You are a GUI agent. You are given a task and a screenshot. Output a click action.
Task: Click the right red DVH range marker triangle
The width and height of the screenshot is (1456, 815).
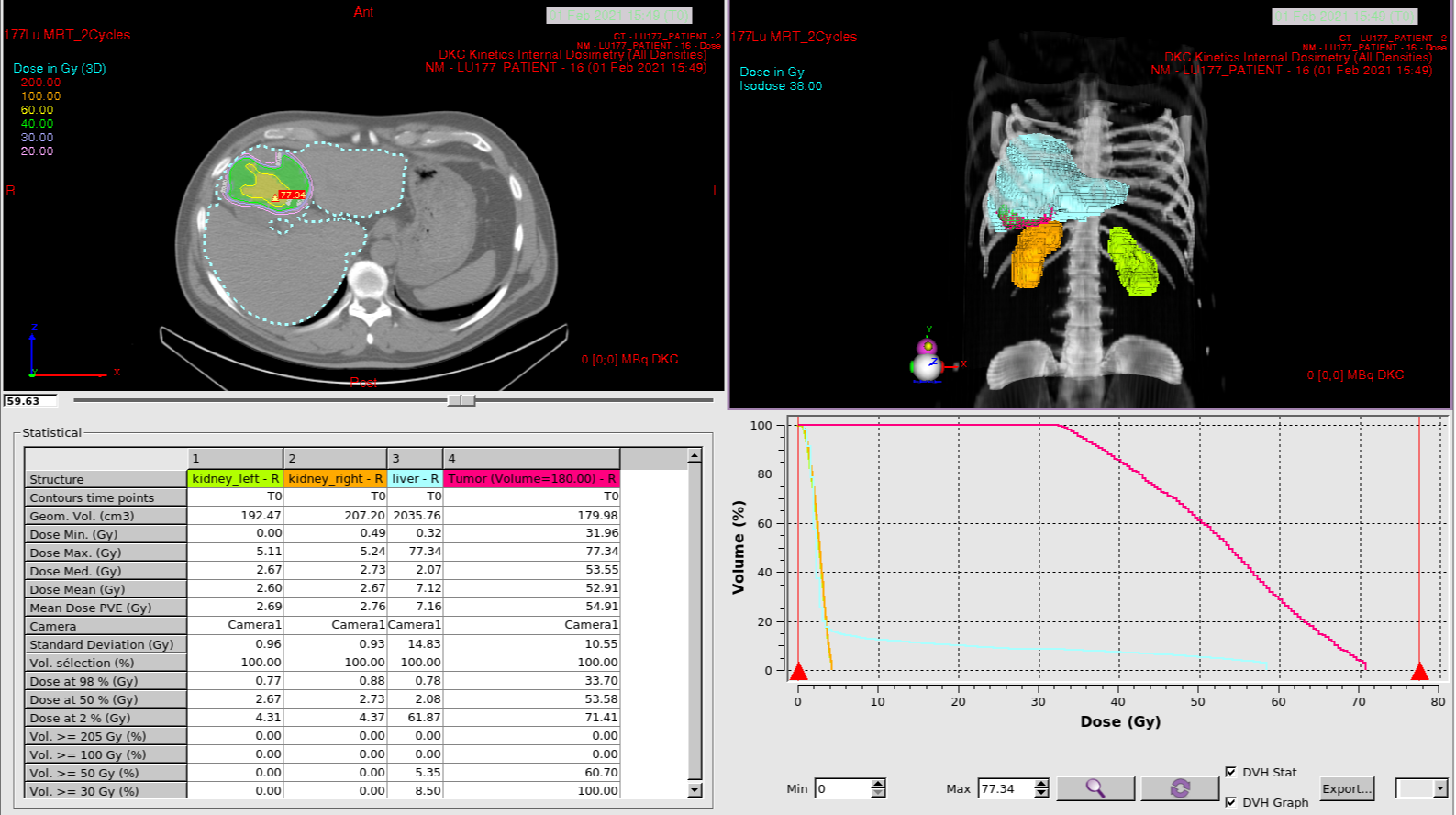click(1419, 672)
